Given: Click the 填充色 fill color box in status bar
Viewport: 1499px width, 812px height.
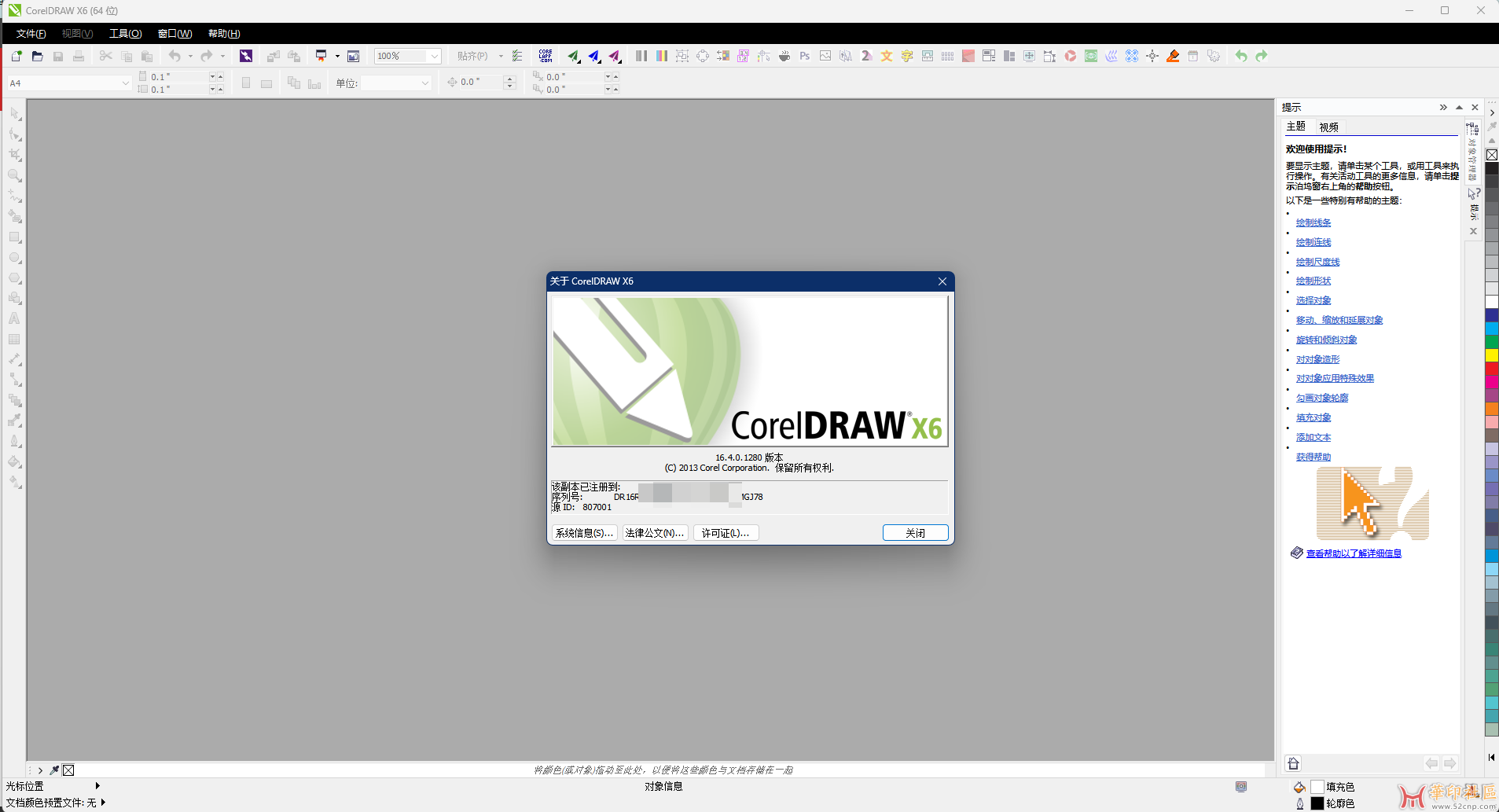Looking at the screenshot, I should [1317, 787].
